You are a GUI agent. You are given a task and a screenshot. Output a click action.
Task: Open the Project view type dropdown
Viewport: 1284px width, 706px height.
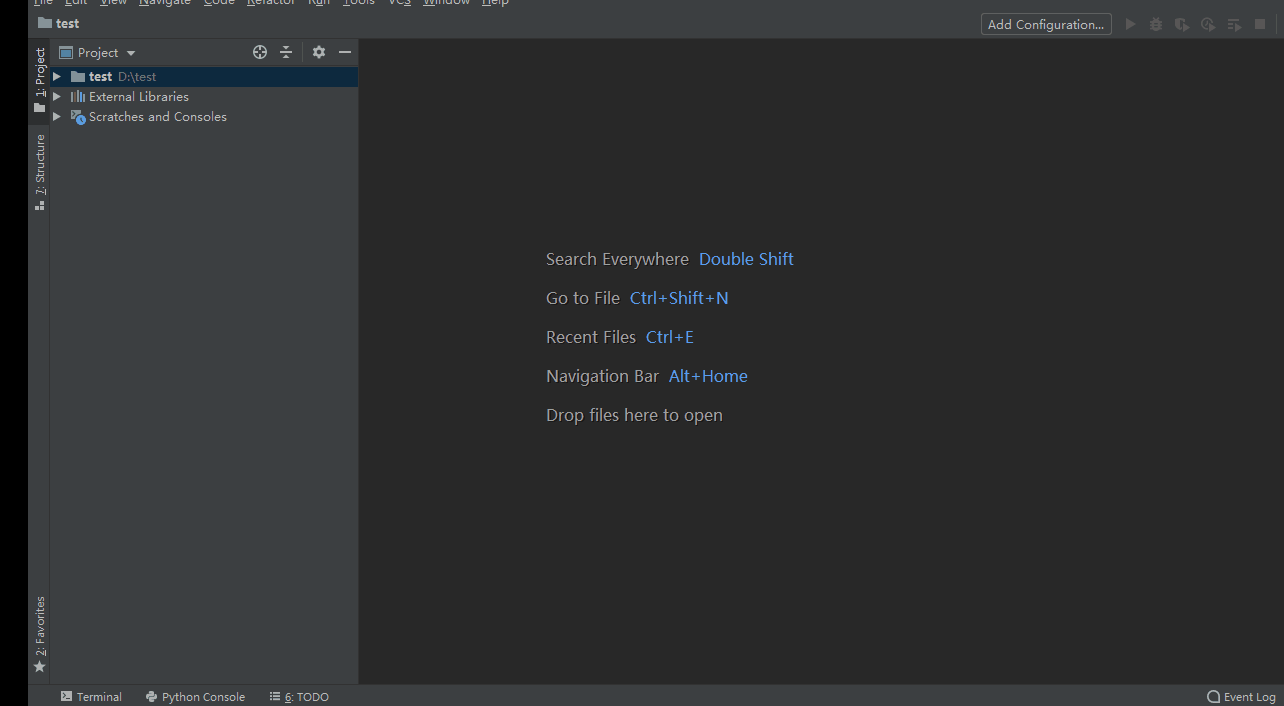tap(97, 52)
